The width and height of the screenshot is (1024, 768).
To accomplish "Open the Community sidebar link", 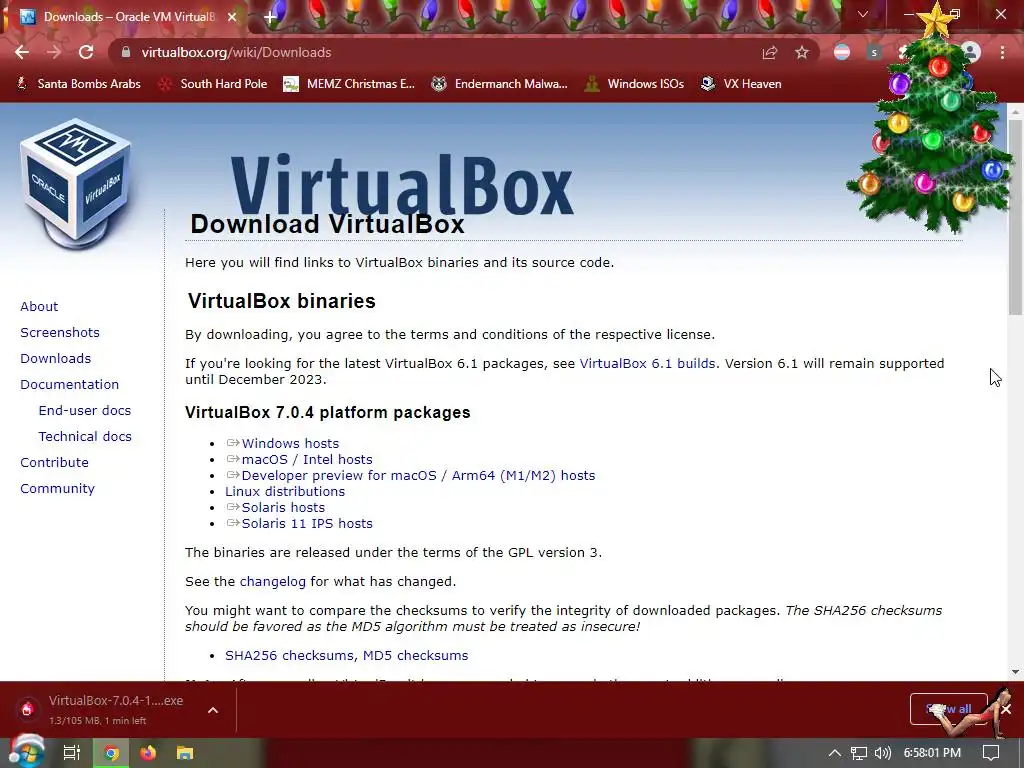I will (x=57, y=488).
